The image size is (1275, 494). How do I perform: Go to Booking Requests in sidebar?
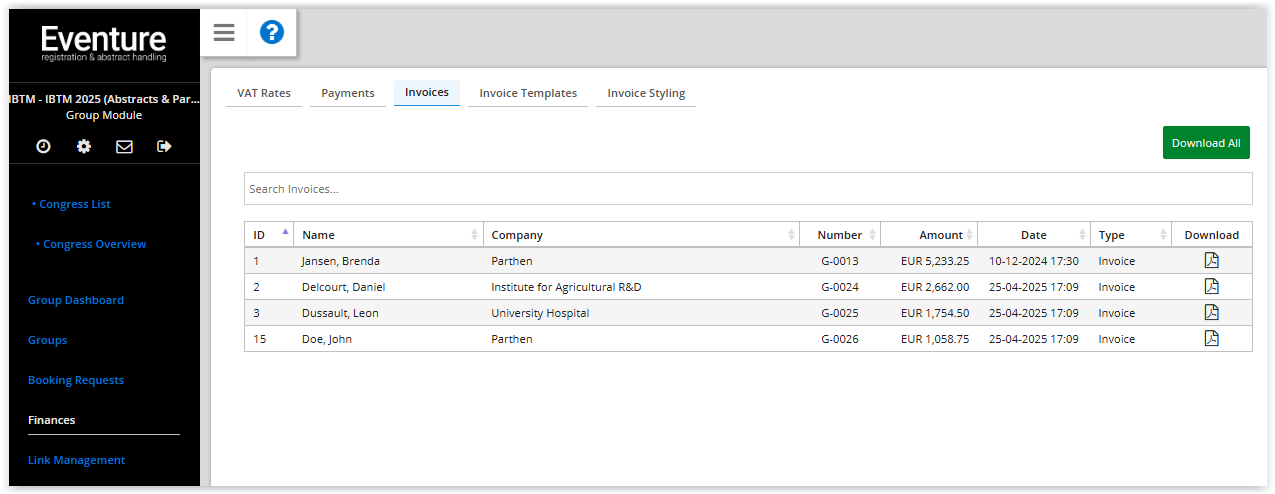pyautogui.click(x=76, y=380)
